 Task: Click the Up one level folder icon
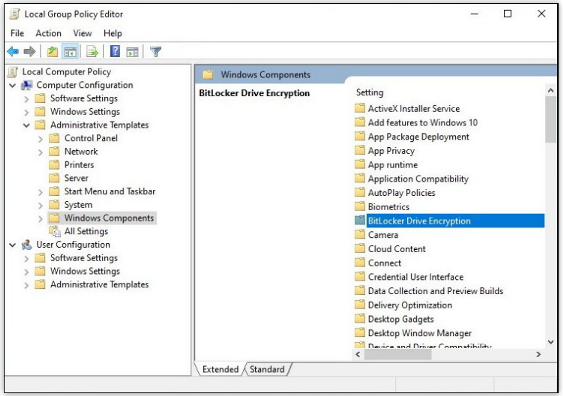(52, 52)
